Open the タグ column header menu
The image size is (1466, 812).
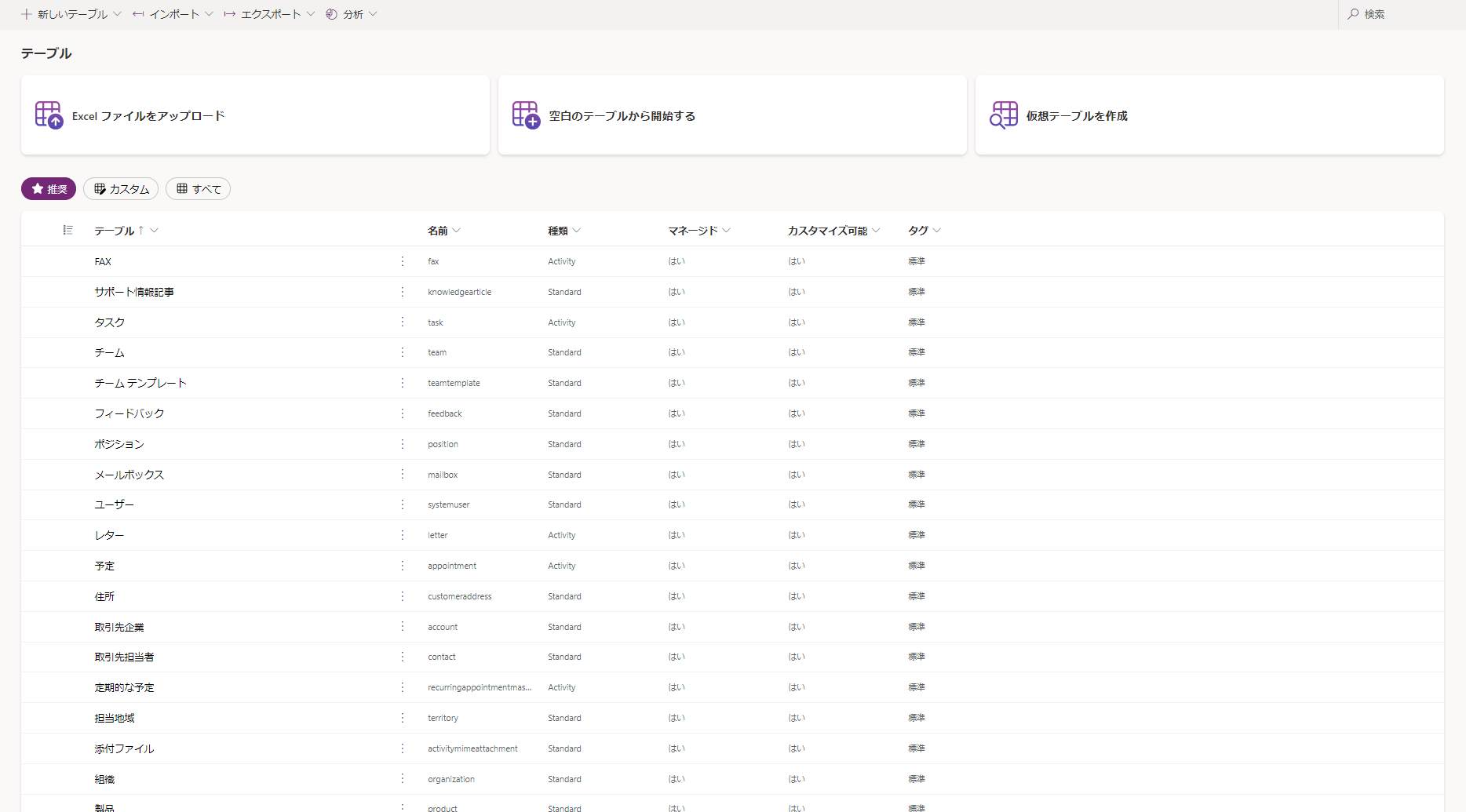(937, 230)
